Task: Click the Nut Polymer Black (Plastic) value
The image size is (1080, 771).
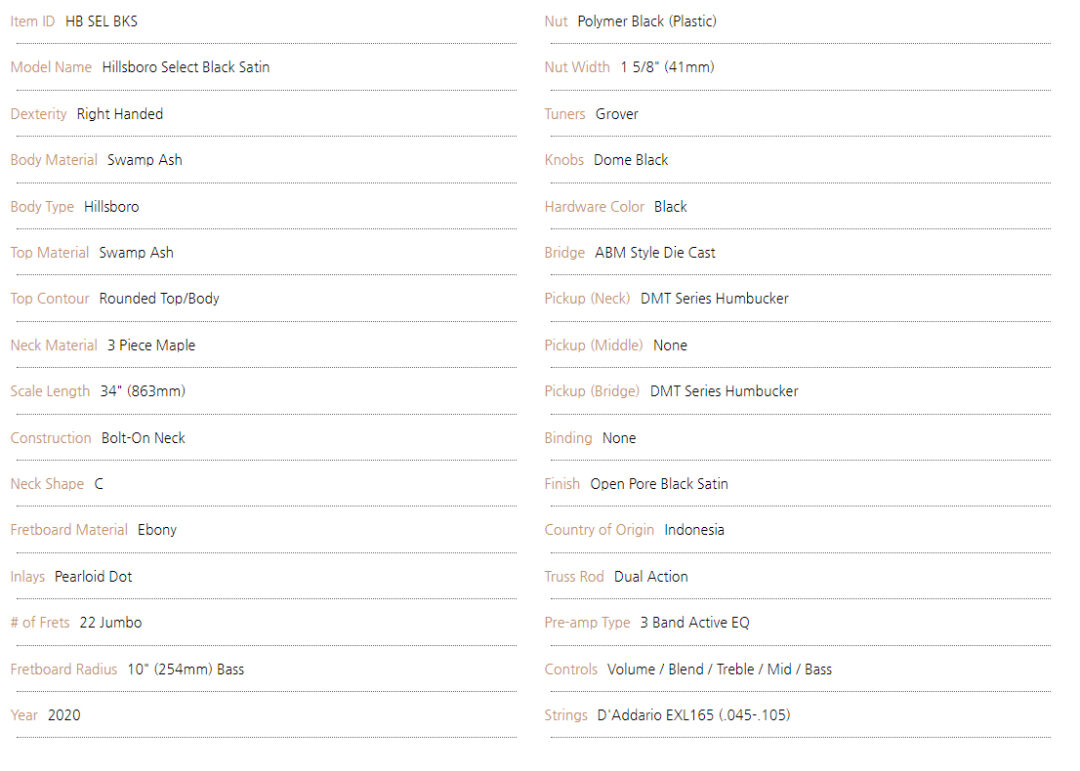Action: pos(647,21)
